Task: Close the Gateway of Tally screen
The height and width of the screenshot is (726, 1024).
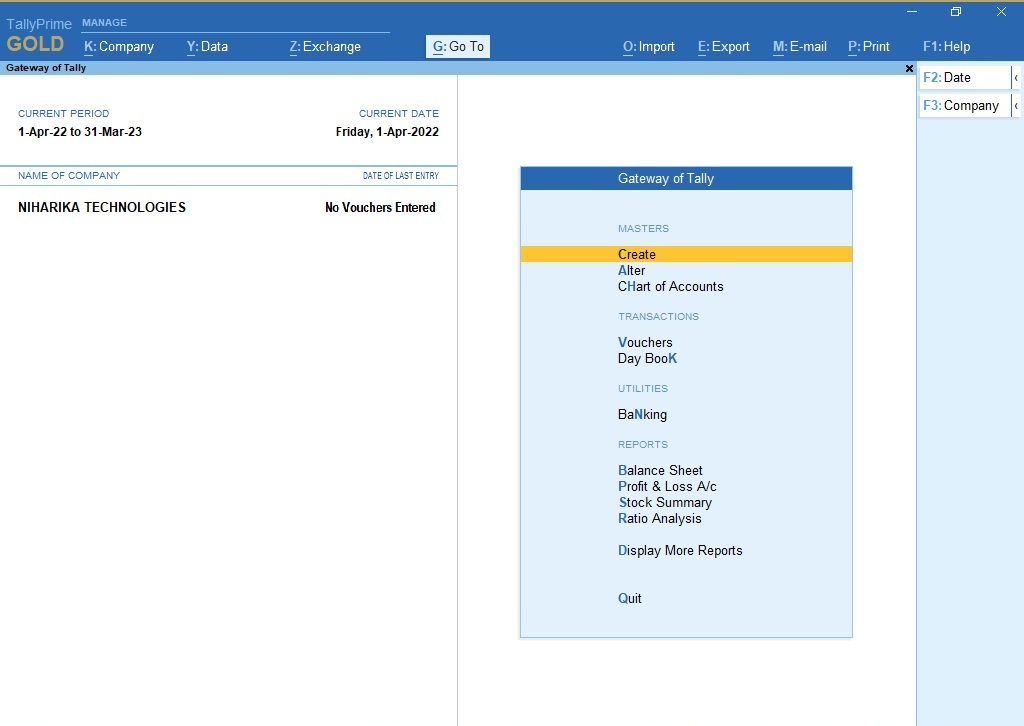Action: click(x=909, y=68)
